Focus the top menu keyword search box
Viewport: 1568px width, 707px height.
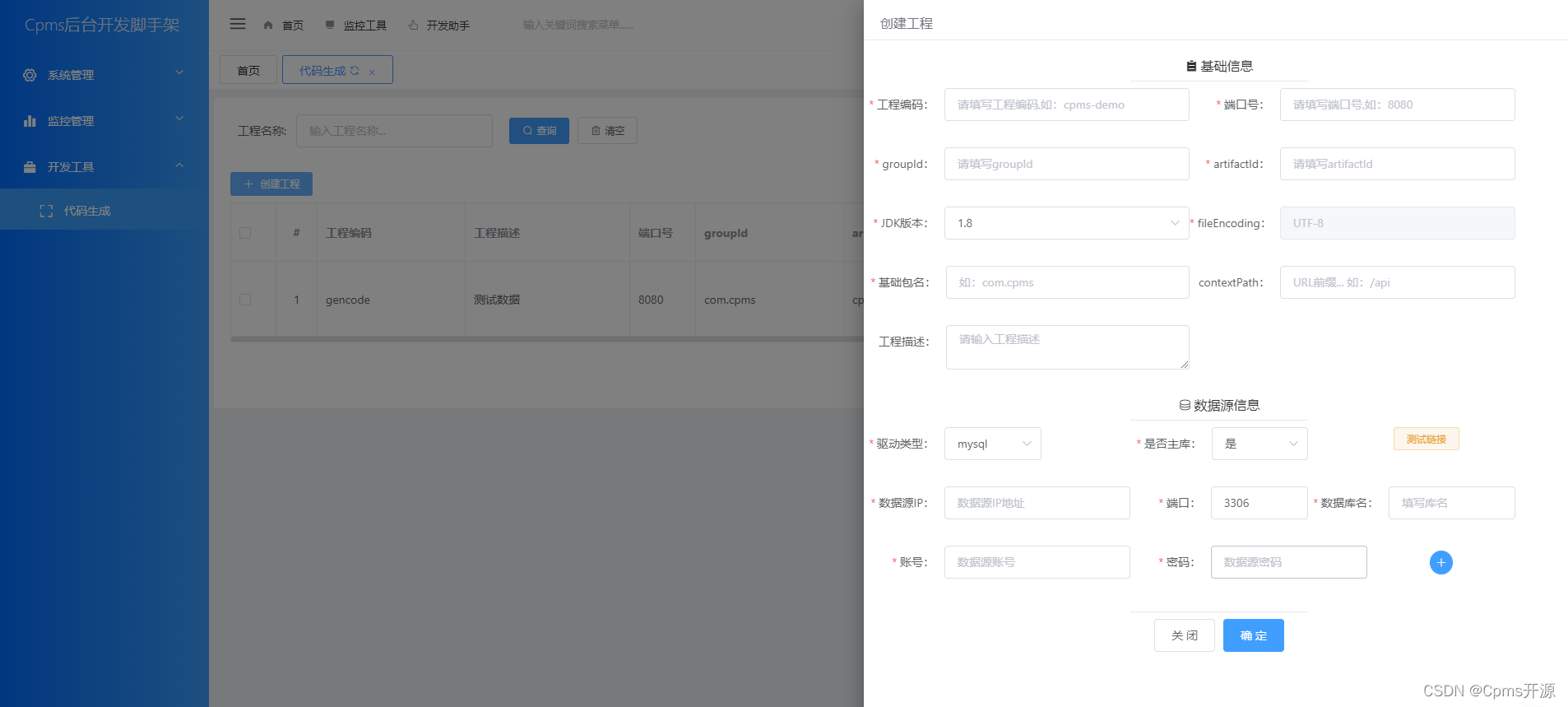pyautogui.click(x=578, y=25)
